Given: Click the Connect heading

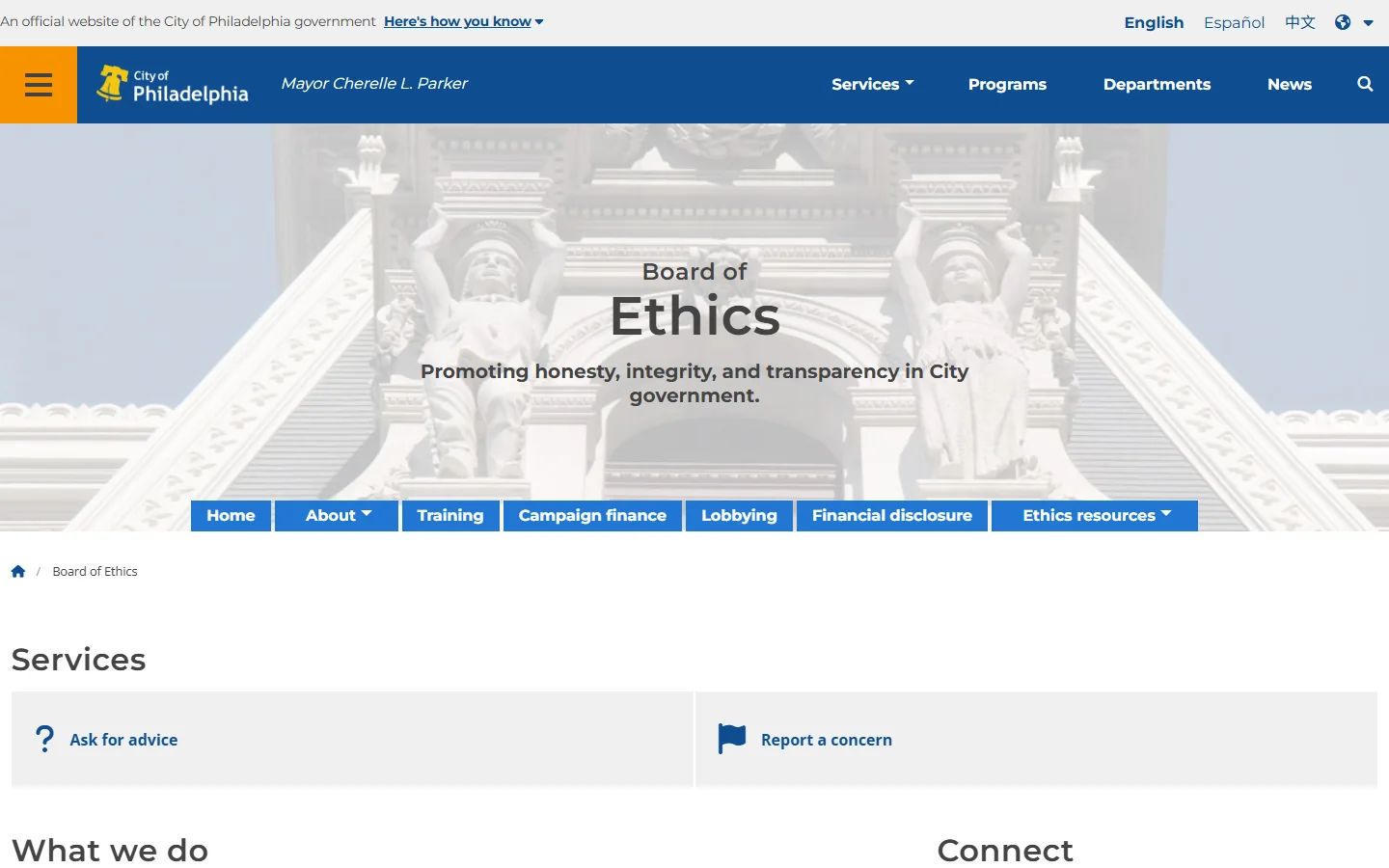Looking at the screenshot, I should [x=1005, y=851].
